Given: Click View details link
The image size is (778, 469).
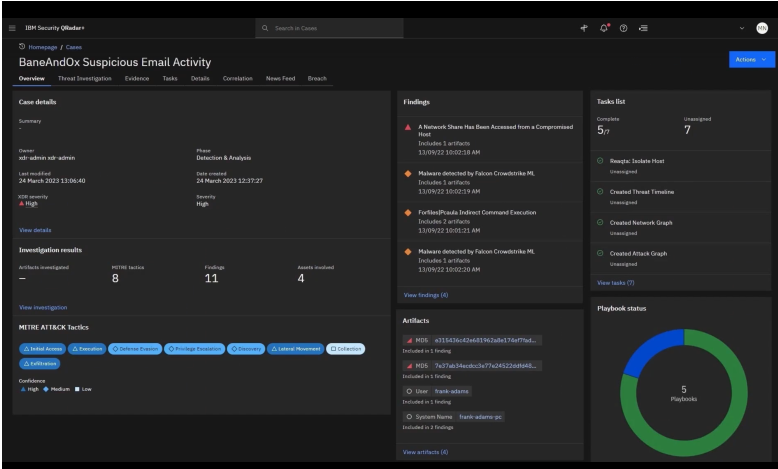Looking at the screenshot, I should (x=35, y=230).
